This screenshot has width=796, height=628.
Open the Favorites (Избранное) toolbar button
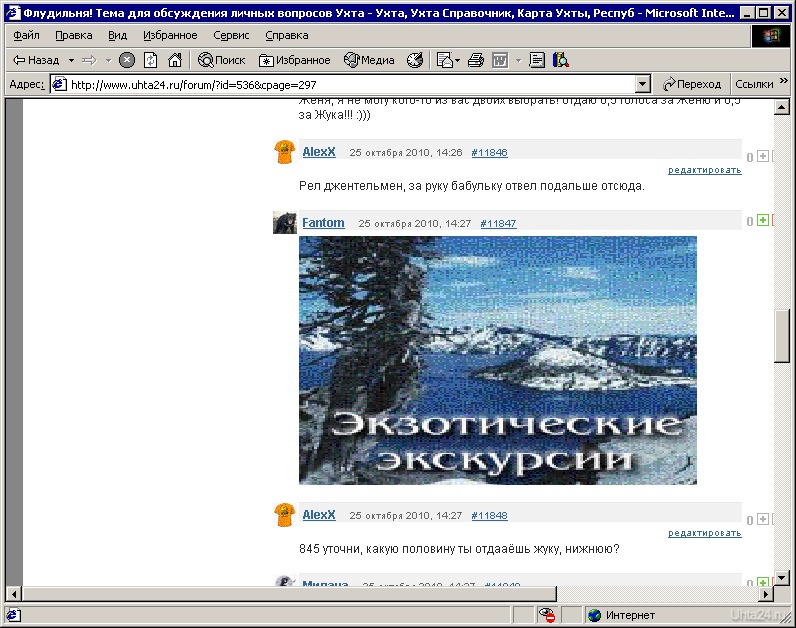[295, 60]
